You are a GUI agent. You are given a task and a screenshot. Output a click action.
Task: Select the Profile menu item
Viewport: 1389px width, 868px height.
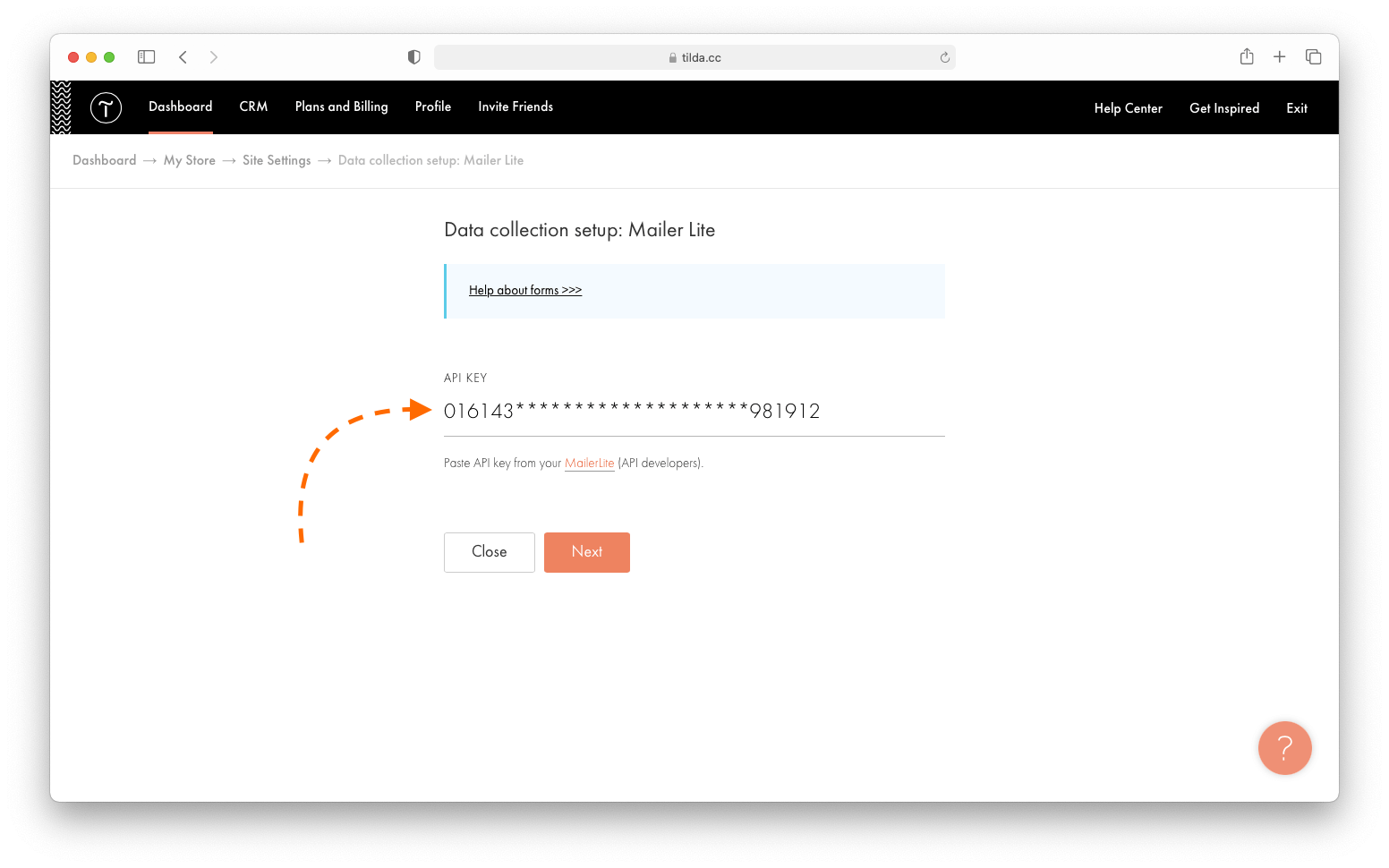(432, 106)
